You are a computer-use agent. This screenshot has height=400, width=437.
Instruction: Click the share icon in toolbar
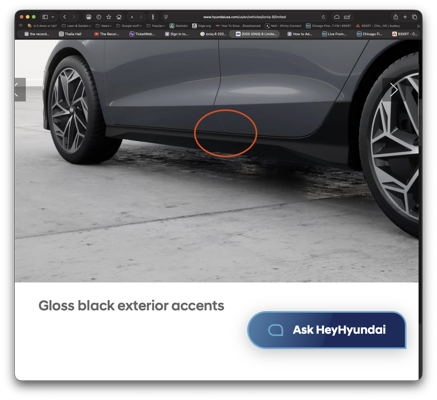(x=396, y=17)
